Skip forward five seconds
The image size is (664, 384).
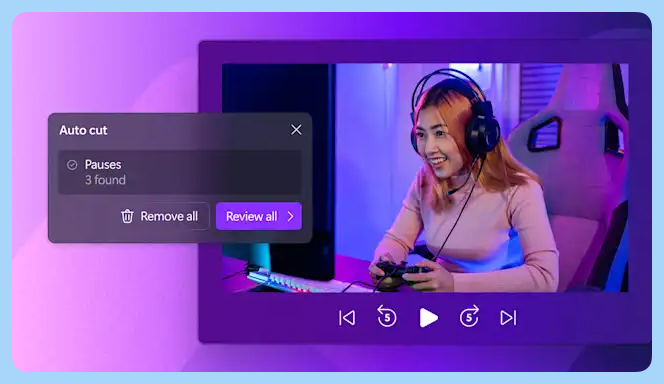coord(469,316)
